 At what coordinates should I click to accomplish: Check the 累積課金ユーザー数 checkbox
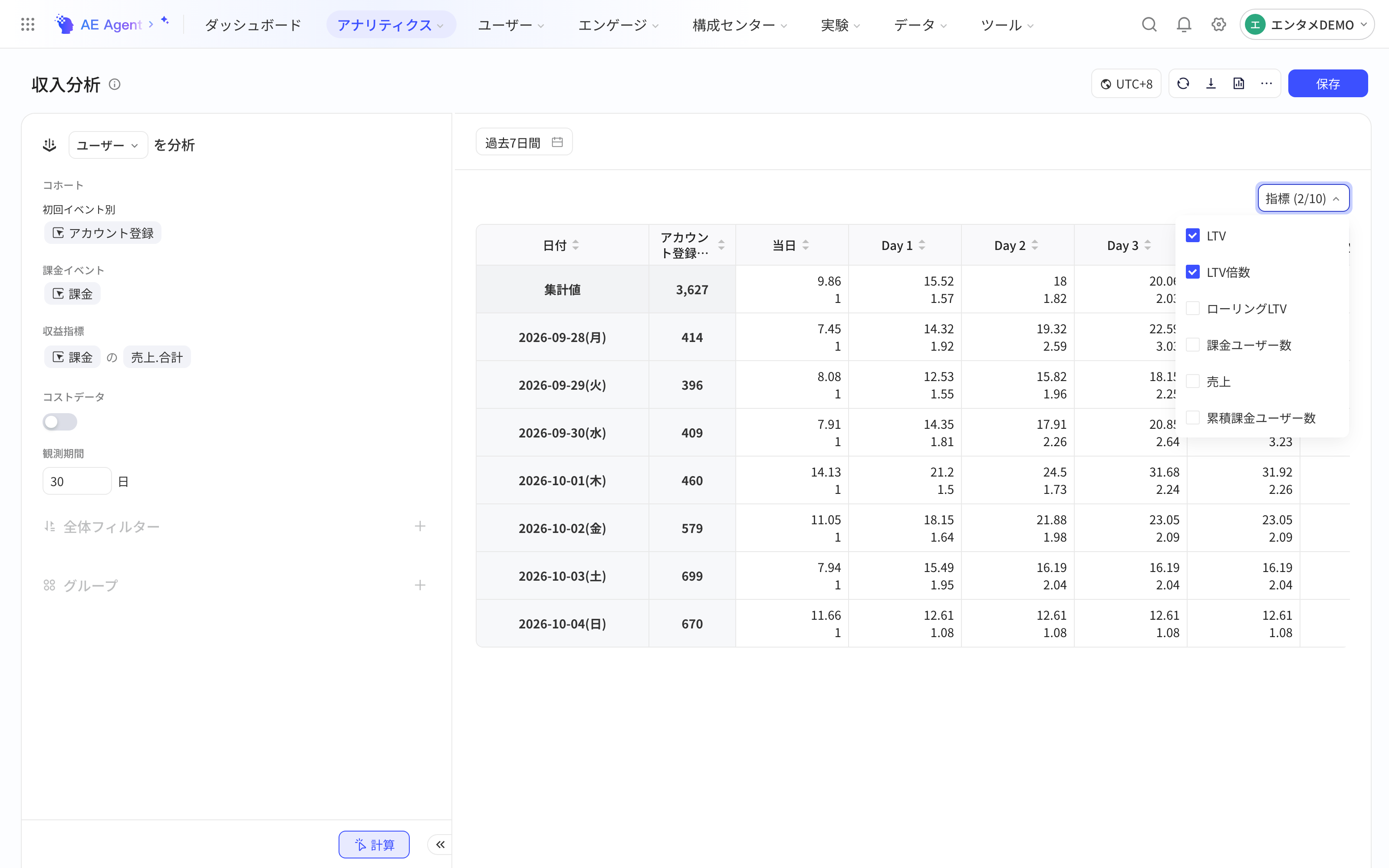pos(1193,418)
